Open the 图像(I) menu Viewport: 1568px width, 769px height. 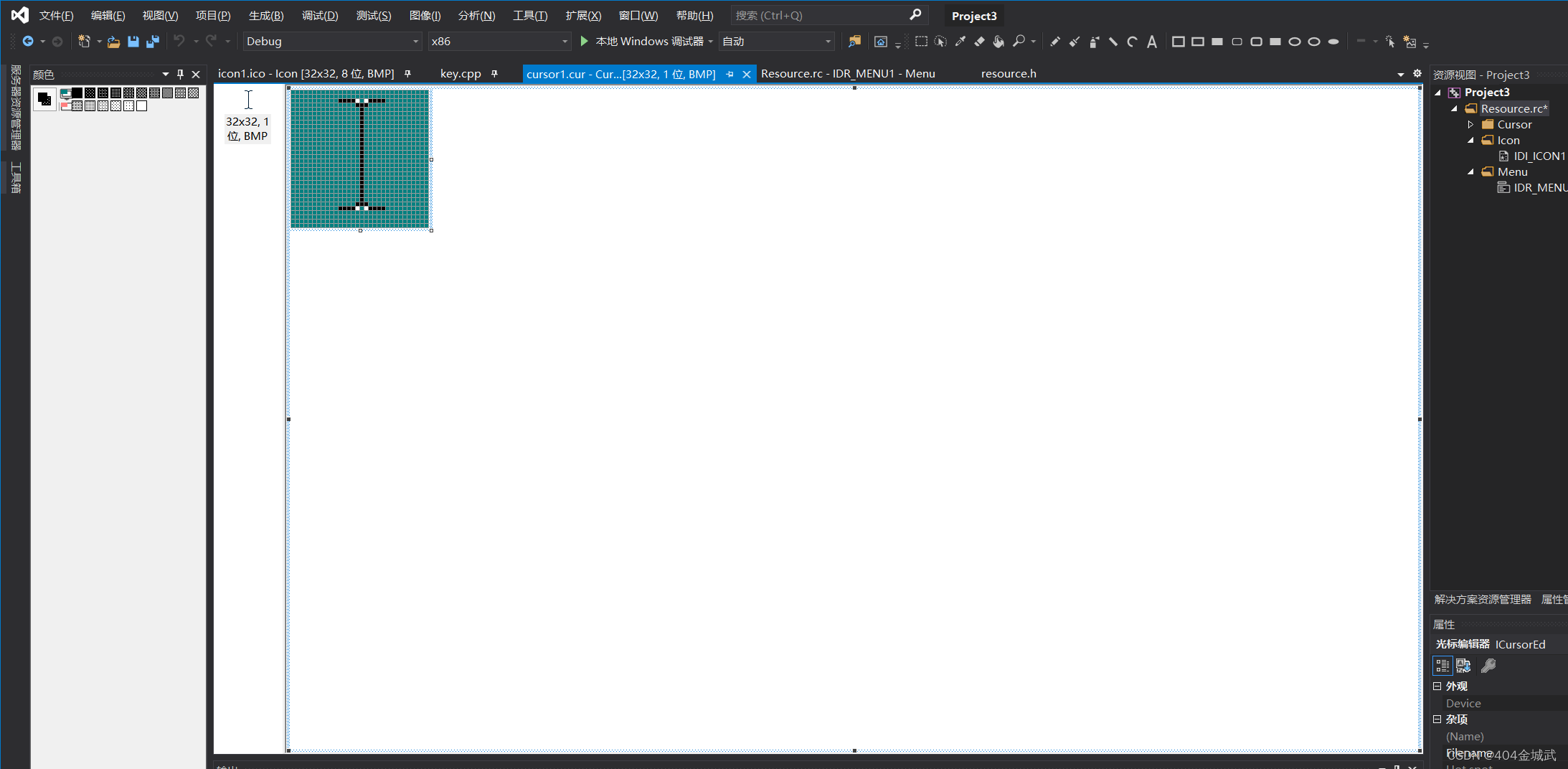425,16
